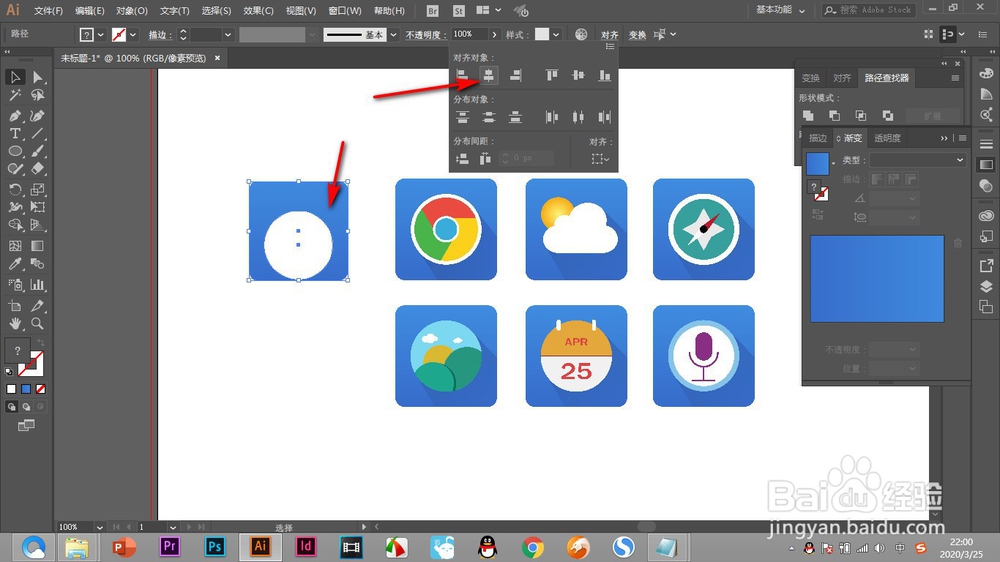The width and height of the screenshot is (1000, 562).
Task: Select the Selection (black arrow) tool
Action: pyautogui.click(x=15, y=77)
